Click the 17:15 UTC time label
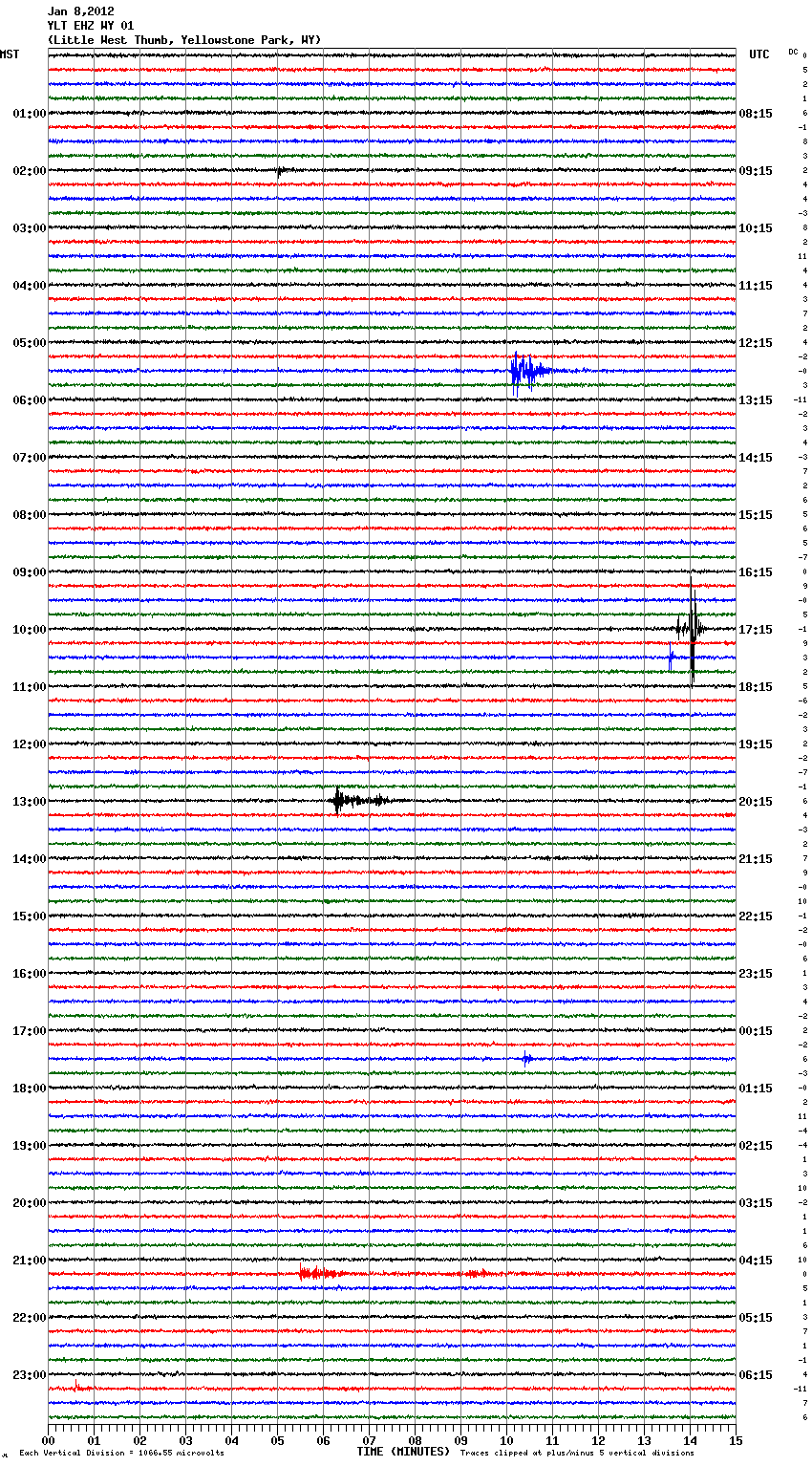This screenshot has height=1466, width=812. [x=756, y=630]
